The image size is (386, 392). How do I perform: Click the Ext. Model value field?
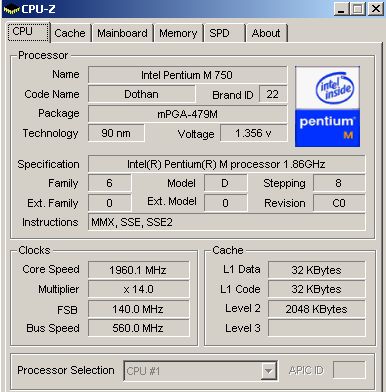(x=226, y=203)
